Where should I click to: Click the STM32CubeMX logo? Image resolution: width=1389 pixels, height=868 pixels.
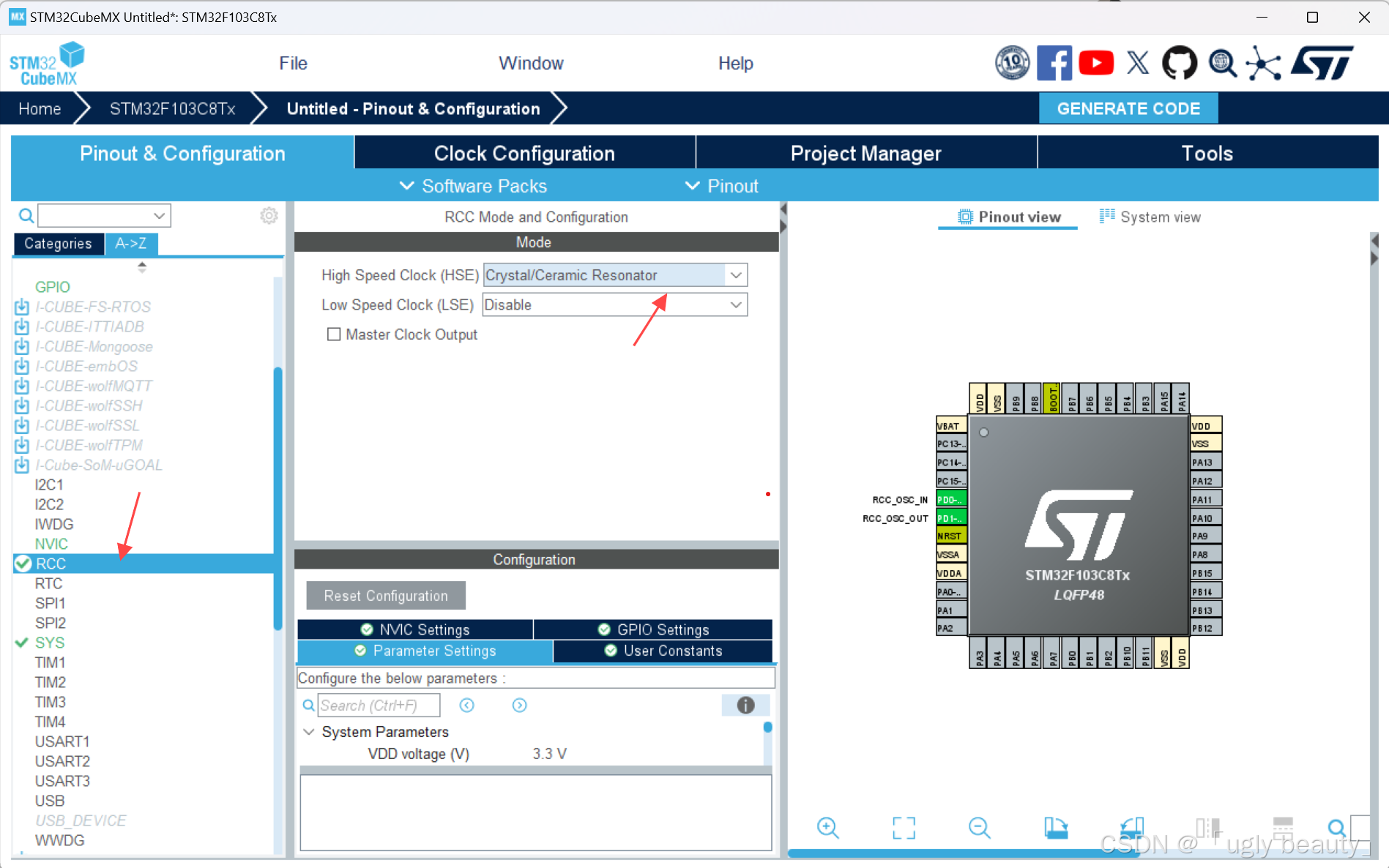(47, 64)
